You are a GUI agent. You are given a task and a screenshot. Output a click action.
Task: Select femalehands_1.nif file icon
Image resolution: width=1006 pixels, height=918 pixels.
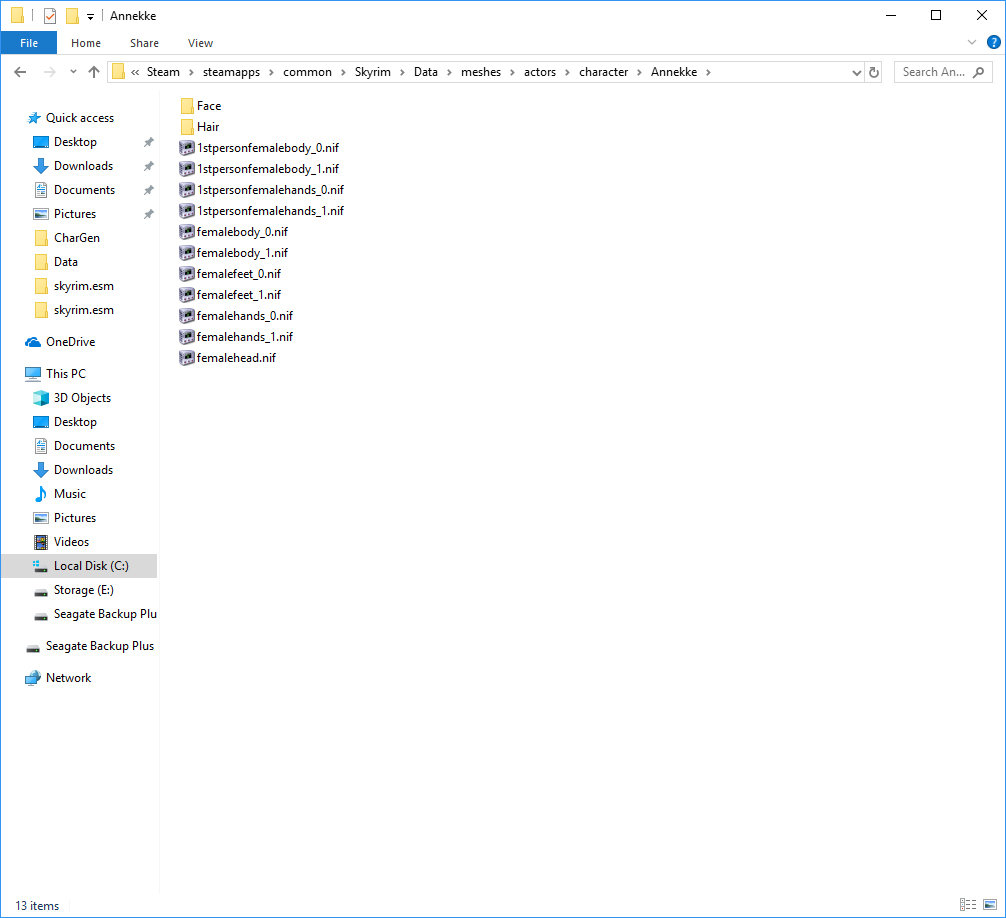coord(187,337)
